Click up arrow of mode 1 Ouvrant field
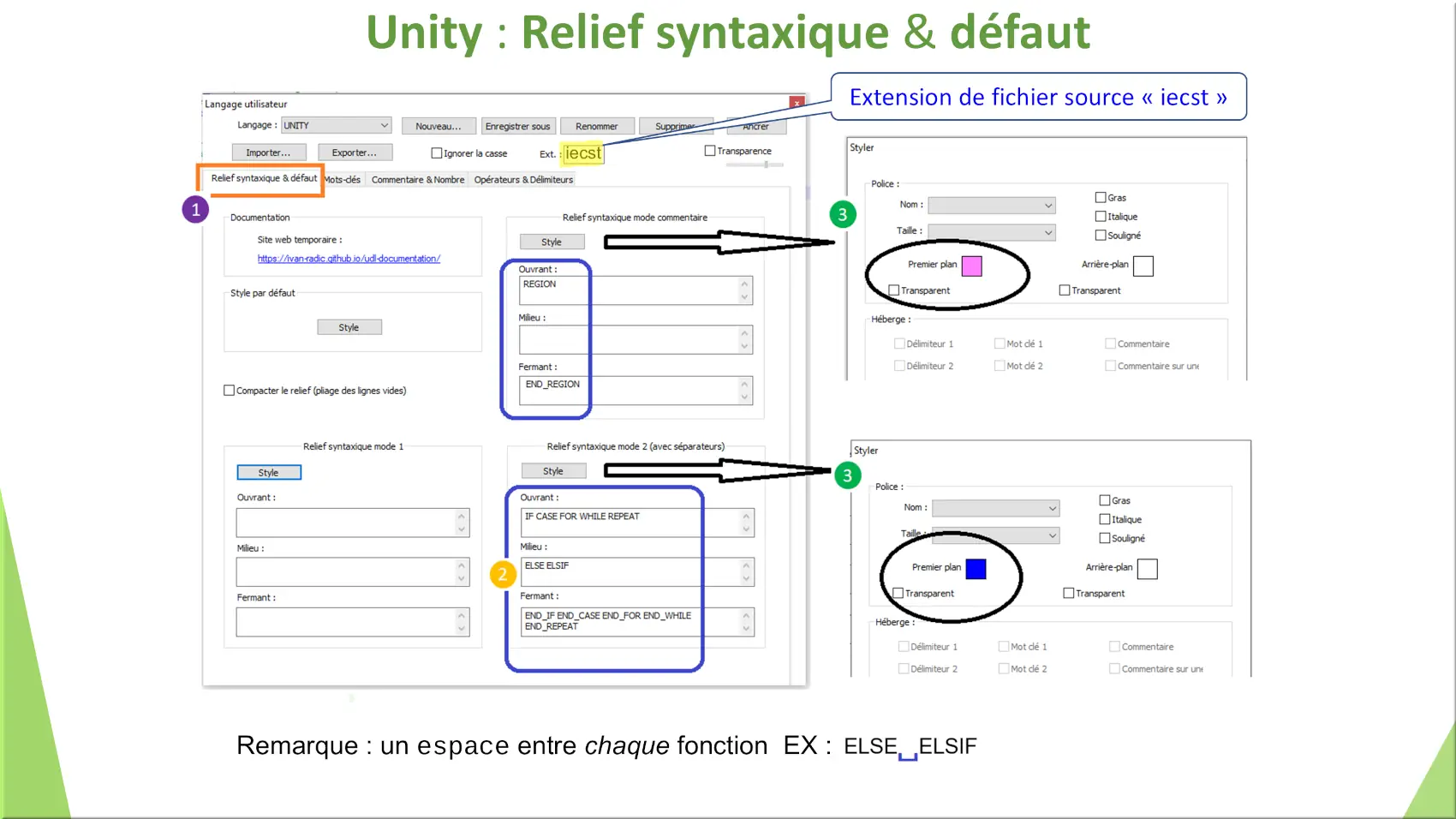This screenshot has height=819, width=1456. click(462, 517)
